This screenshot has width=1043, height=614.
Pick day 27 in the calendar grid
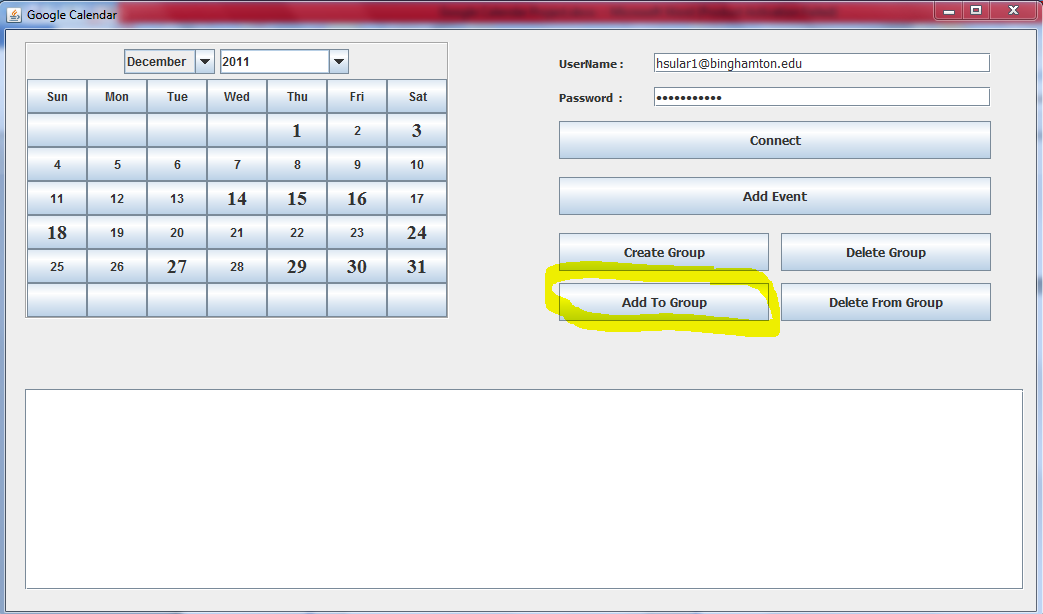pyautogui.click(x=177, y=267)
